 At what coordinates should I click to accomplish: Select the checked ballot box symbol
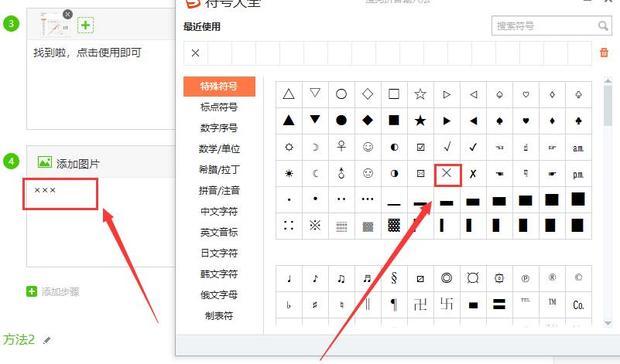(x=420, y=147)
